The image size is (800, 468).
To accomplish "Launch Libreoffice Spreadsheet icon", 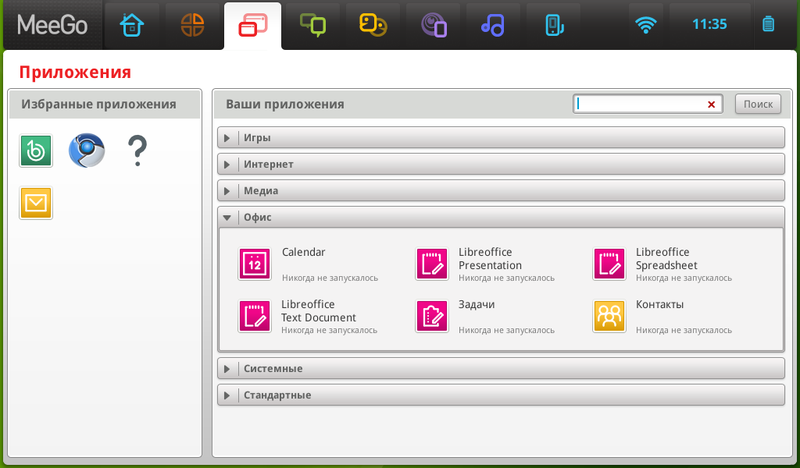I will coord(609,264).
